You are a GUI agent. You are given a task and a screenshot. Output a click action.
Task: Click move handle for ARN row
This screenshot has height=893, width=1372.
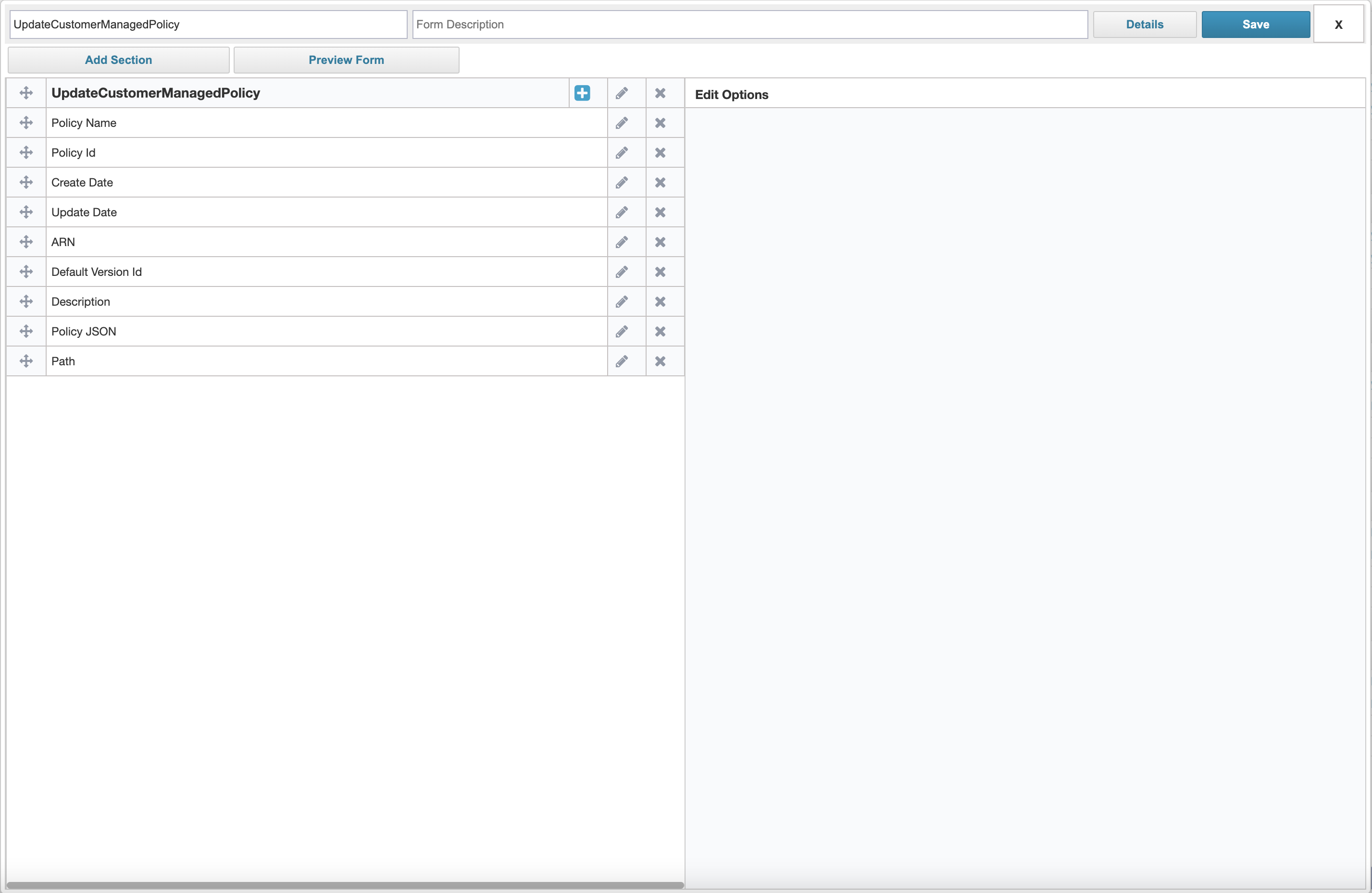point(26,242)
